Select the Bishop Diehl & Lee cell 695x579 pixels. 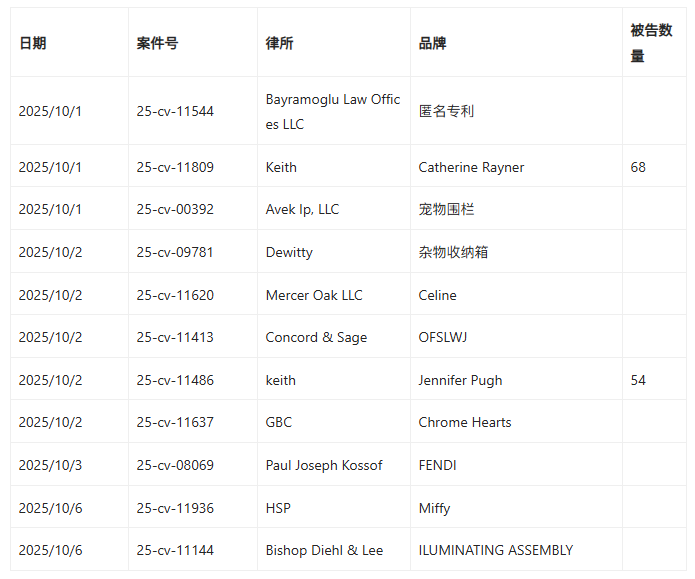point(324,550)
